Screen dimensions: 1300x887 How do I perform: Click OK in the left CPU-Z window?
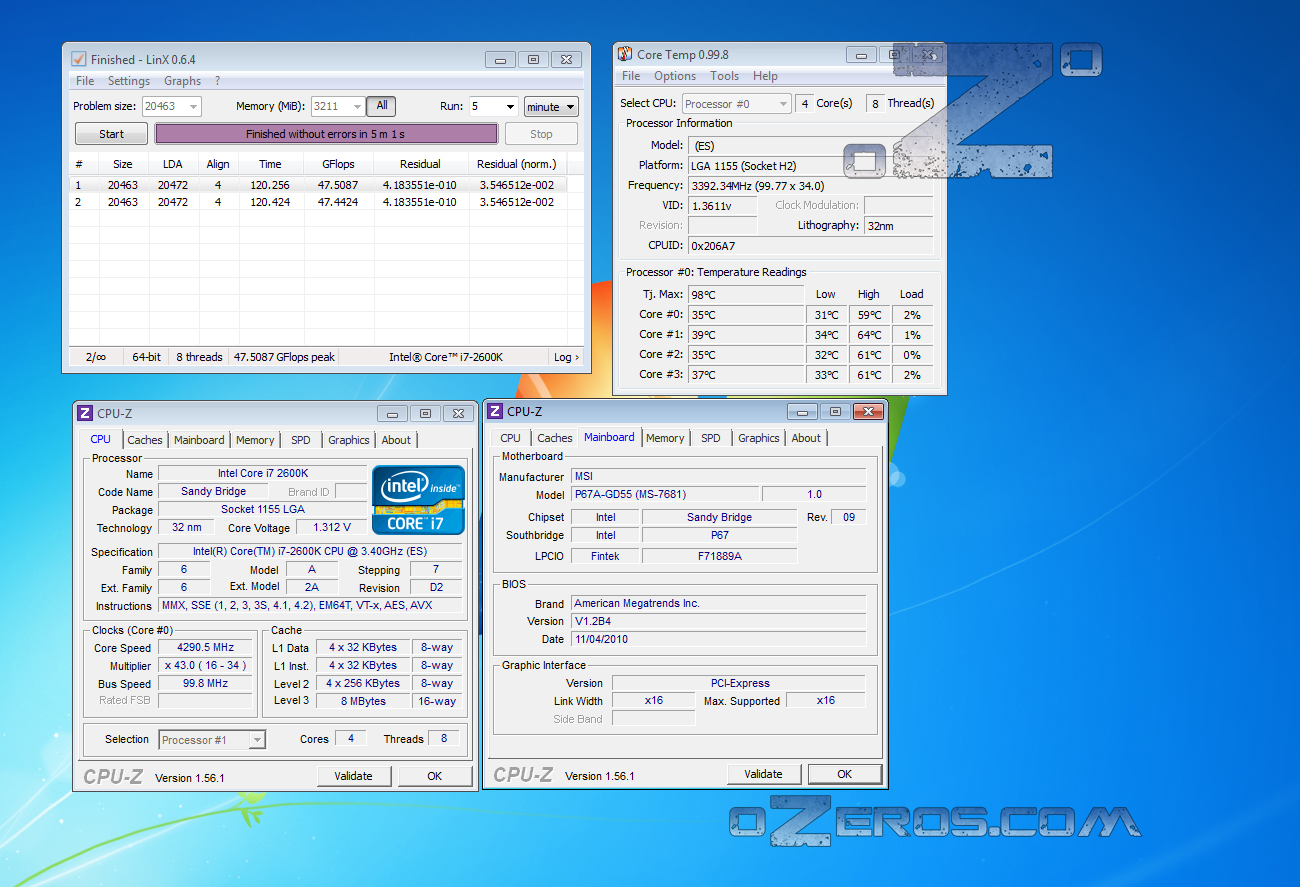tap(435, 776)
